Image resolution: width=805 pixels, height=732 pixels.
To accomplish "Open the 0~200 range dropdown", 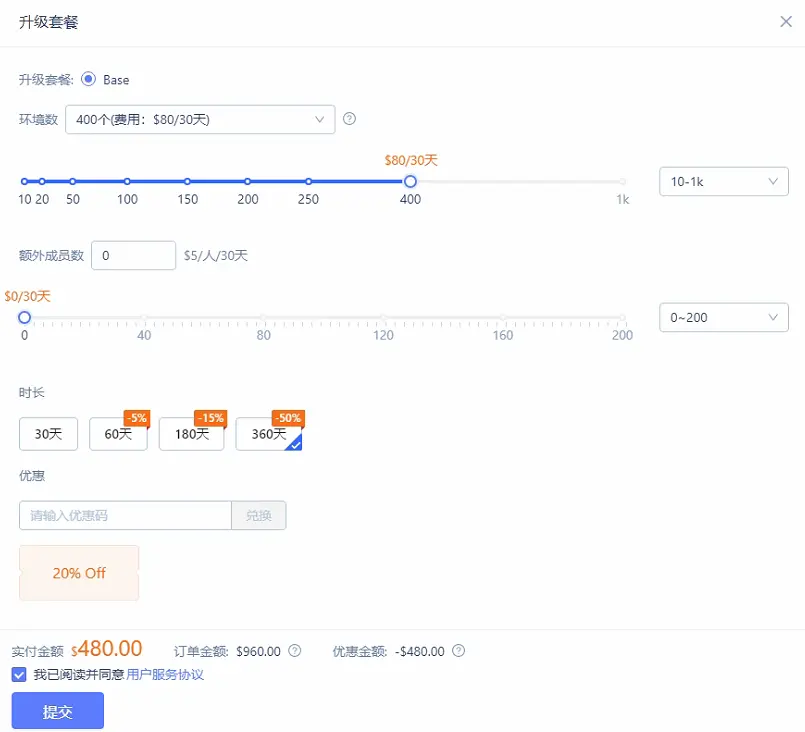I will coord(723,317).
